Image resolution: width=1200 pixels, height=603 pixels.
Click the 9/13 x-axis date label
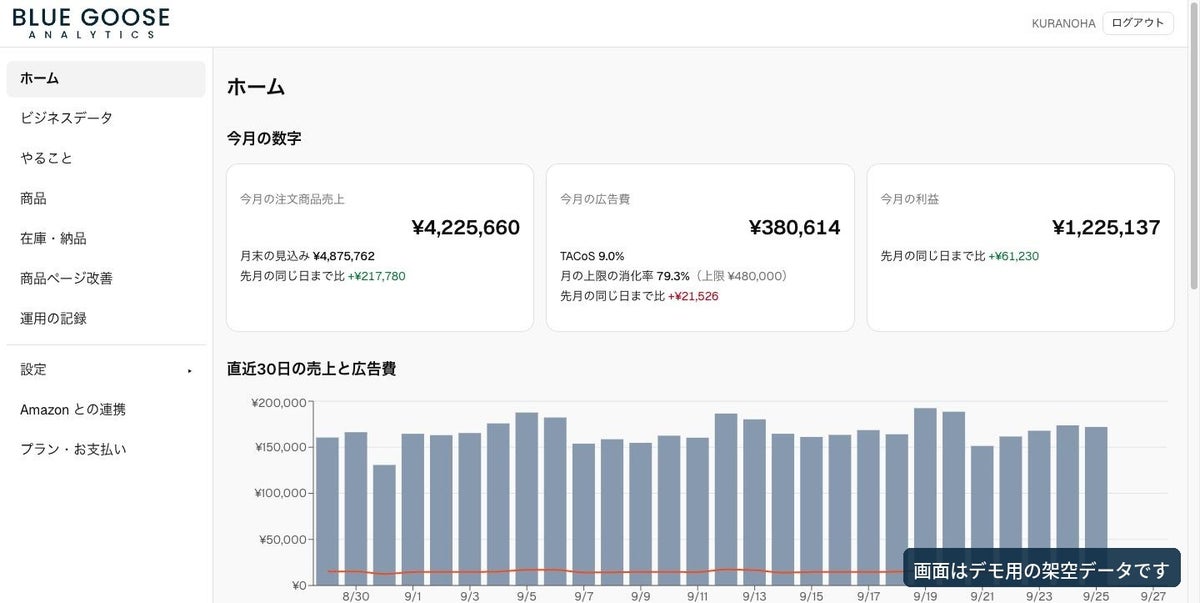(x=755, y=596)
